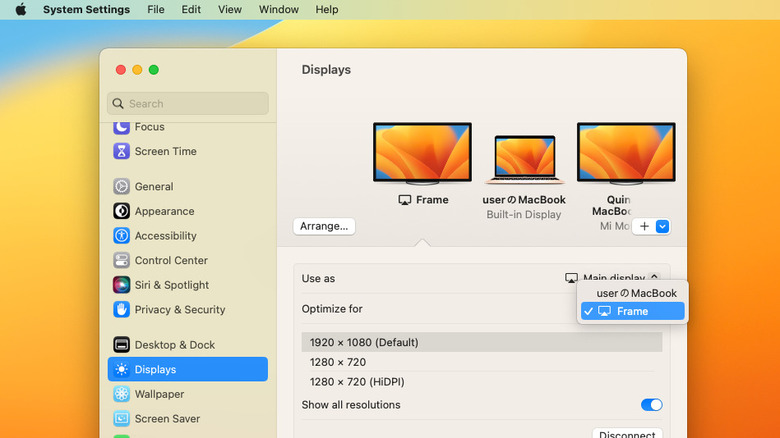Click the Accessibility icon

point(121,236)
